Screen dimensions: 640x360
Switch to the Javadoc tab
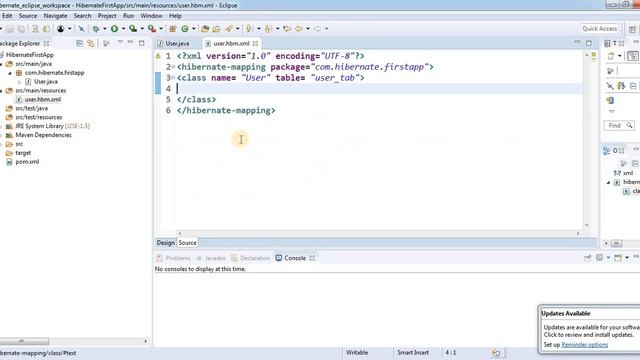[211, 258]
